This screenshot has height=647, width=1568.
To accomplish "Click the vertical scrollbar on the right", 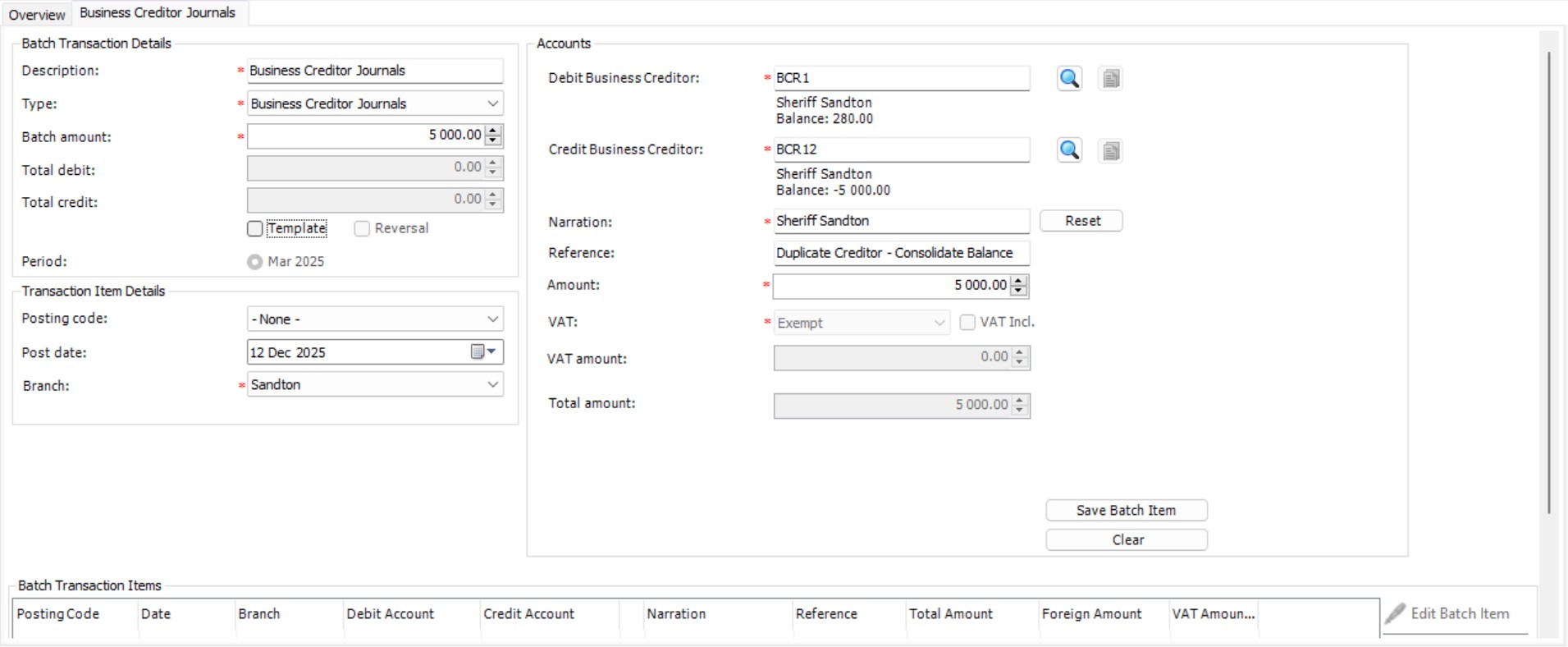I will [1548, 283].
